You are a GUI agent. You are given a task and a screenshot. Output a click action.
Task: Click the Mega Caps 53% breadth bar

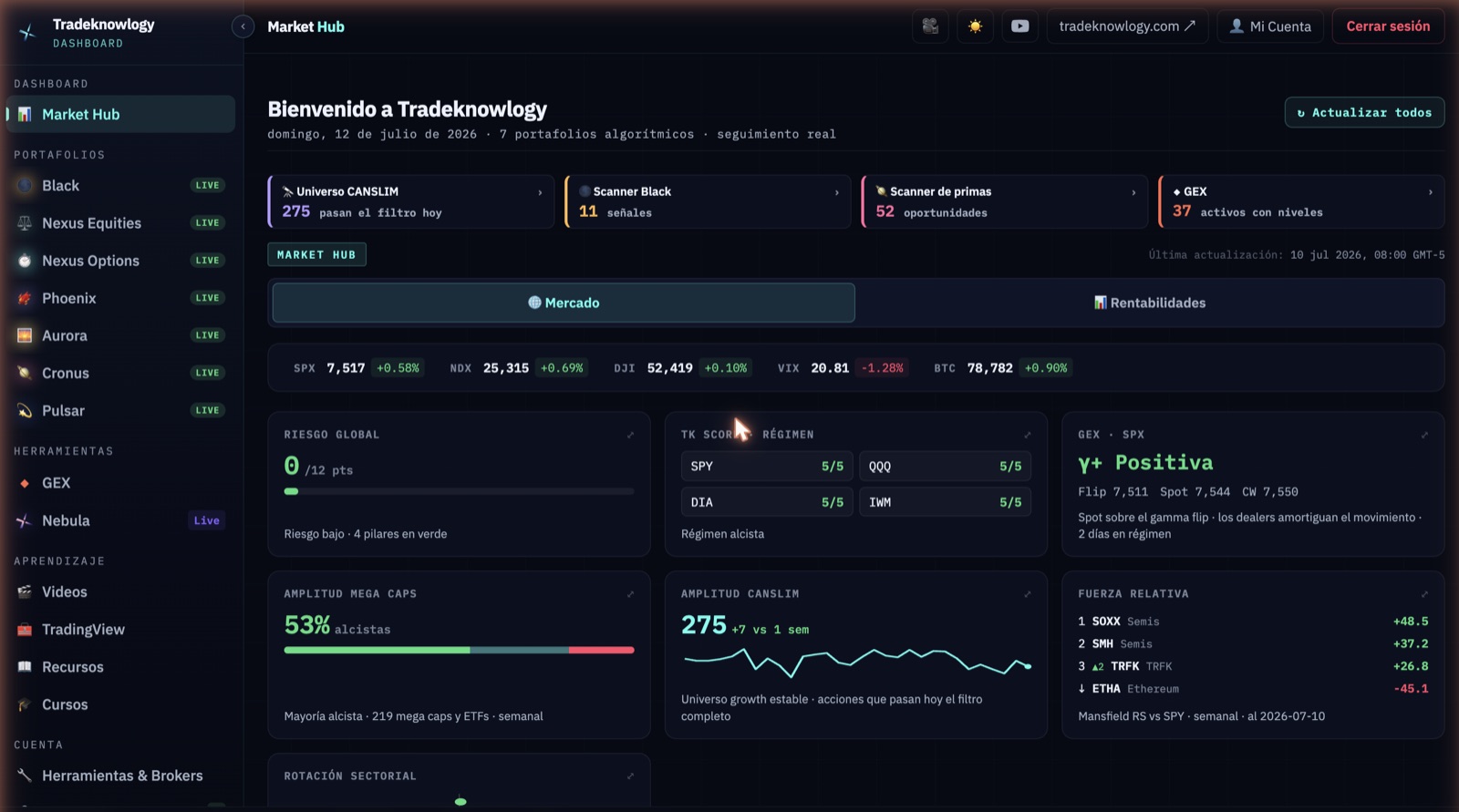click(x=459, y=650)
